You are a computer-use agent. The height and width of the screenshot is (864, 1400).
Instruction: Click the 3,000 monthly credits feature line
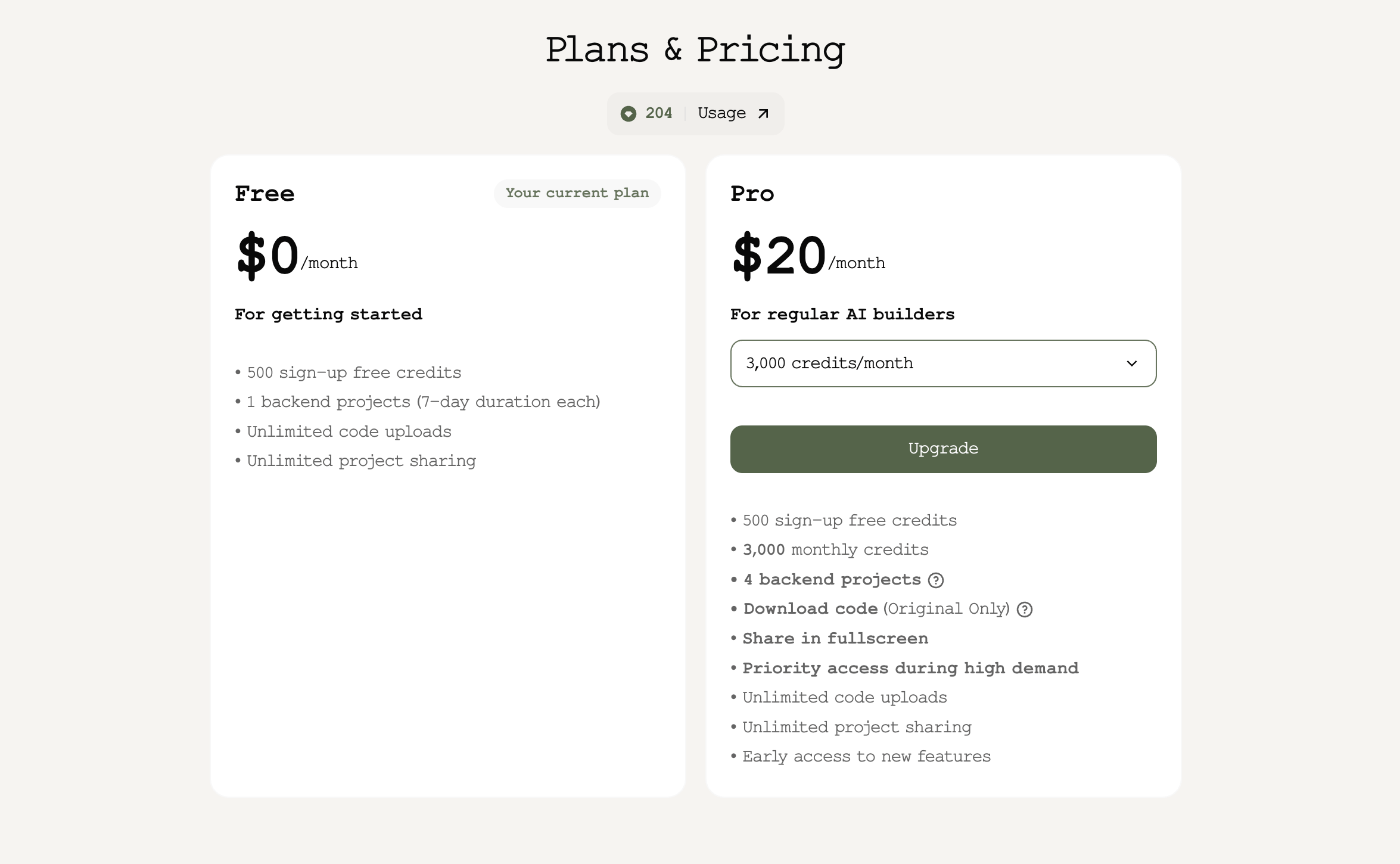[x=835, y=549]
